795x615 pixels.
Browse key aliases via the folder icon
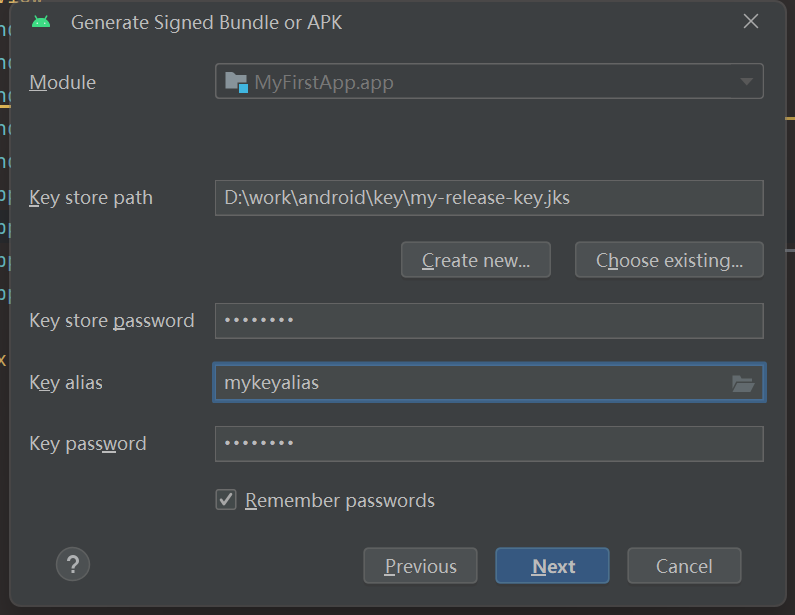click(x=742, y=383)
